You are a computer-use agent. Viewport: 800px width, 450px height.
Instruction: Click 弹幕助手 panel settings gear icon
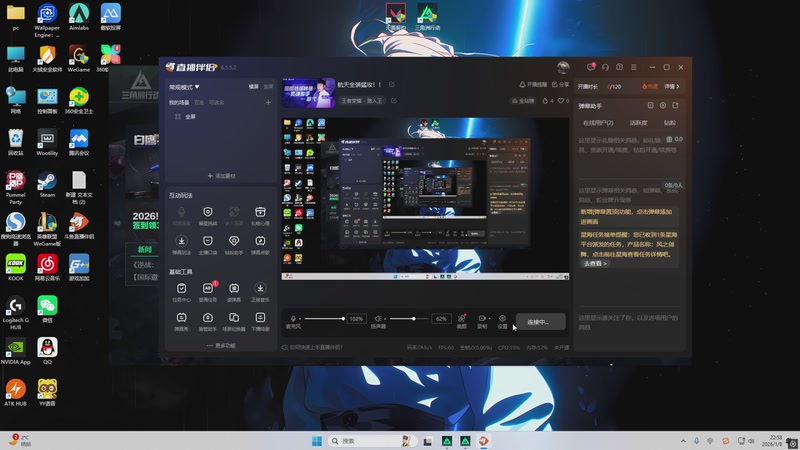663,106
